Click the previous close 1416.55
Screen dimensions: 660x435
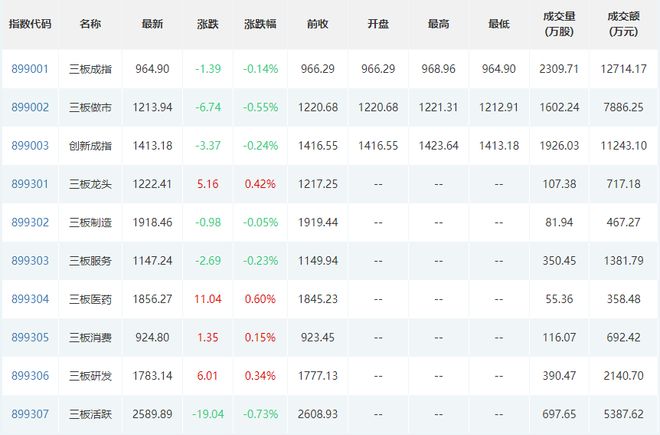(317, 146)
